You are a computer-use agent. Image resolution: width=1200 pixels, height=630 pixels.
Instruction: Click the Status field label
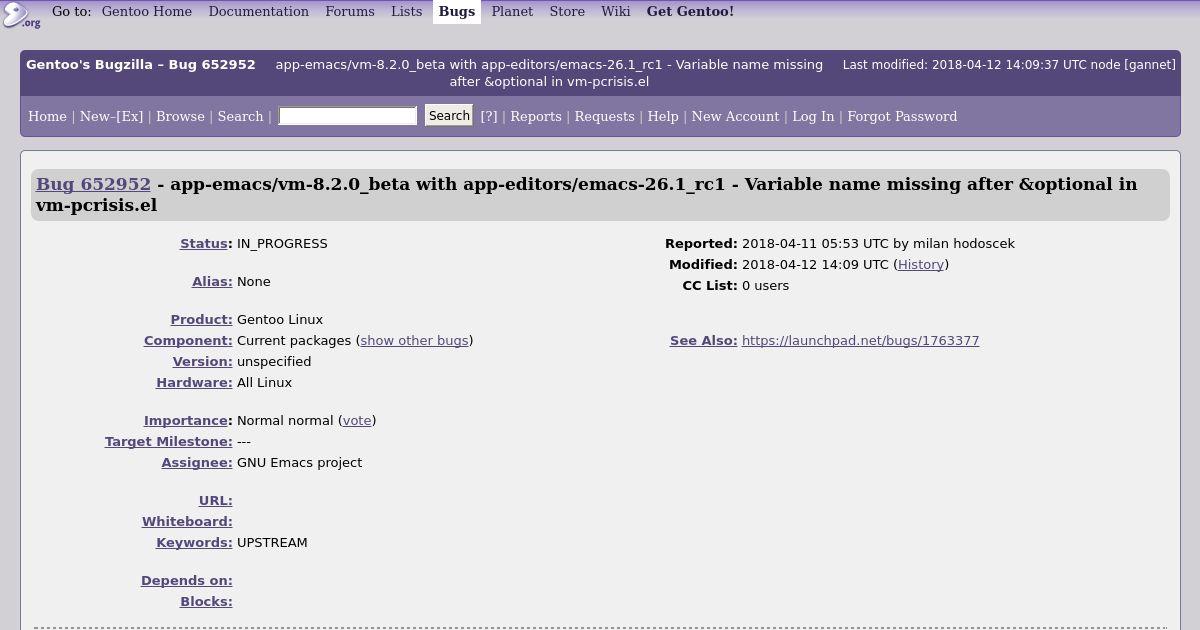click(x=204, y=243)
